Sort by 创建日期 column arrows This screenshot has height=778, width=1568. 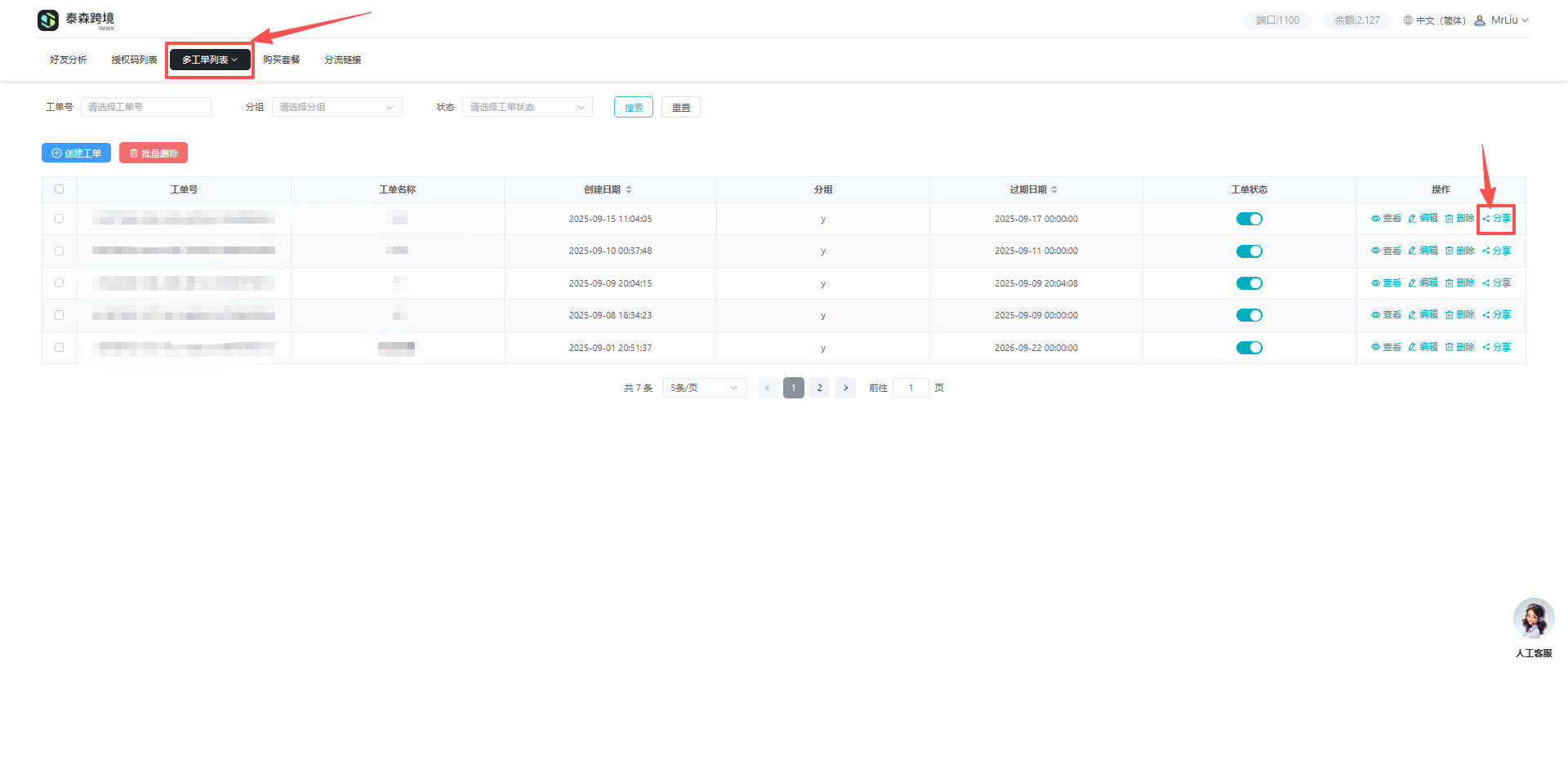click(x=629, y=189)
